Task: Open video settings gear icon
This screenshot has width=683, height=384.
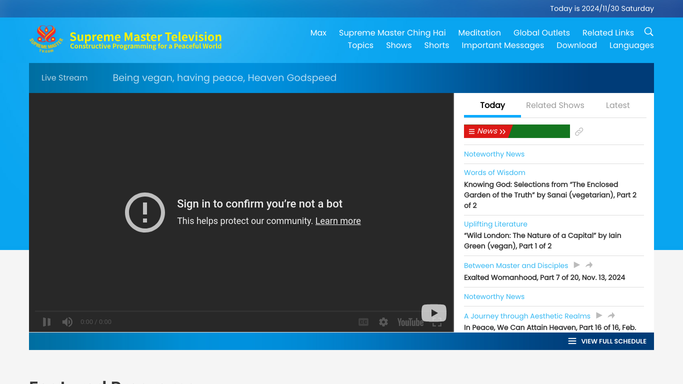Action: click(x=383, y=322)
